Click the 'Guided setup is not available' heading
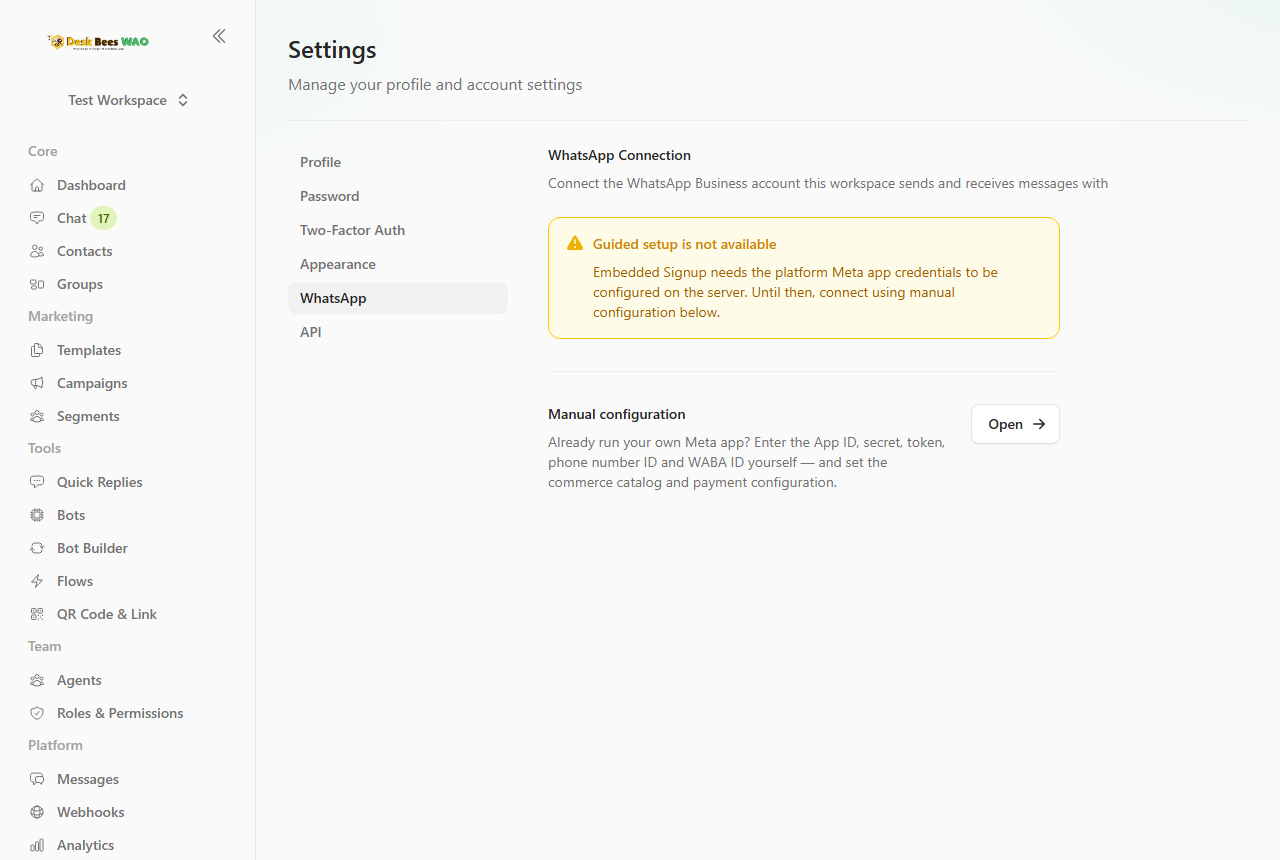This screenshot has width=1280, height=860. point(685,244)
